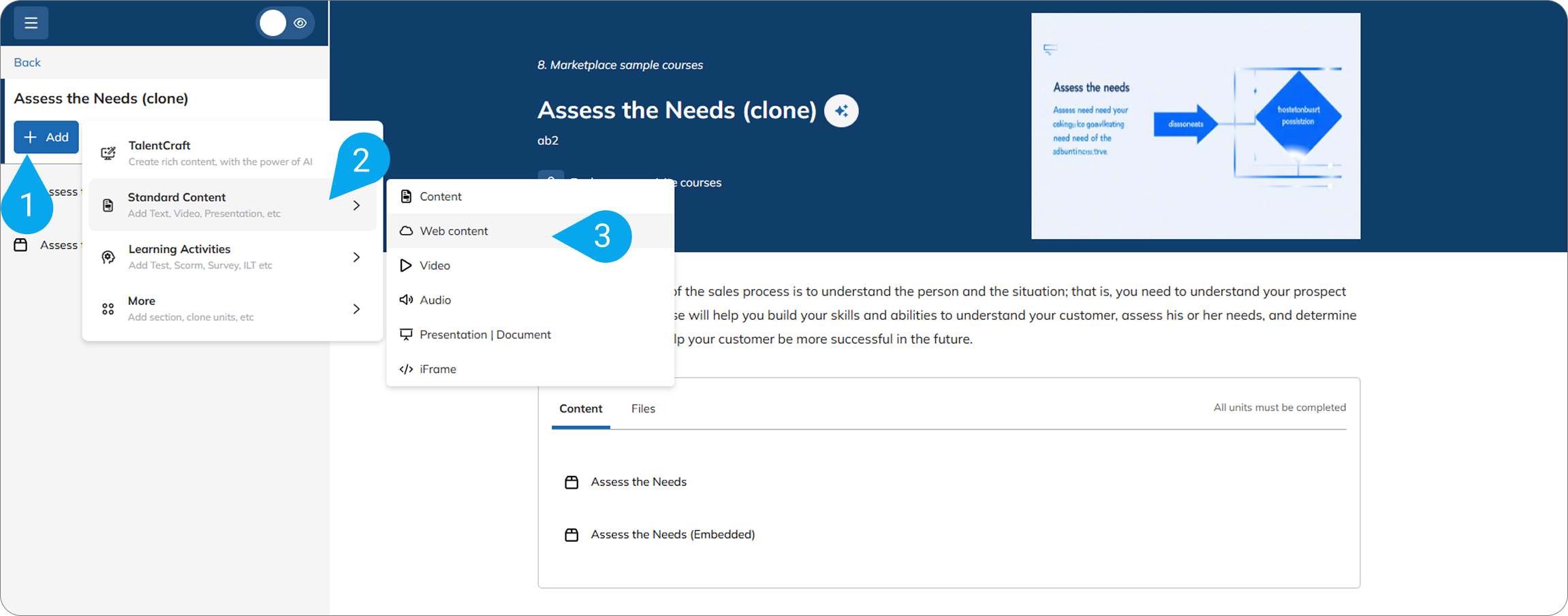Expand the Learning Activities chevron
The image size is (1568, 616).
tap(357, 257)
